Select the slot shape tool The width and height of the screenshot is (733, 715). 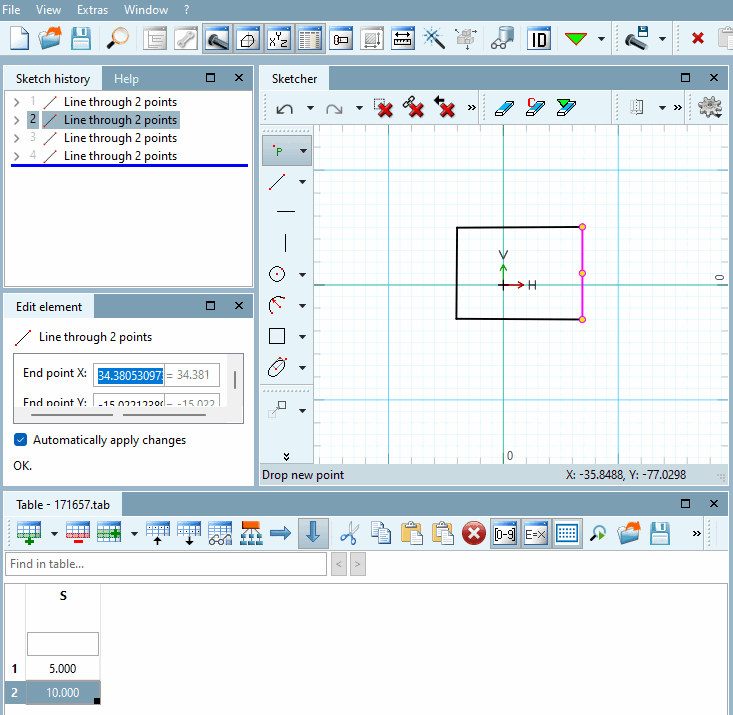coord(277,367)
